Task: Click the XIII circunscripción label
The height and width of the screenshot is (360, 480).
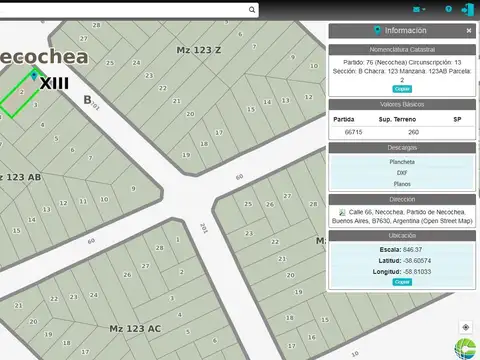Action: 54,83
